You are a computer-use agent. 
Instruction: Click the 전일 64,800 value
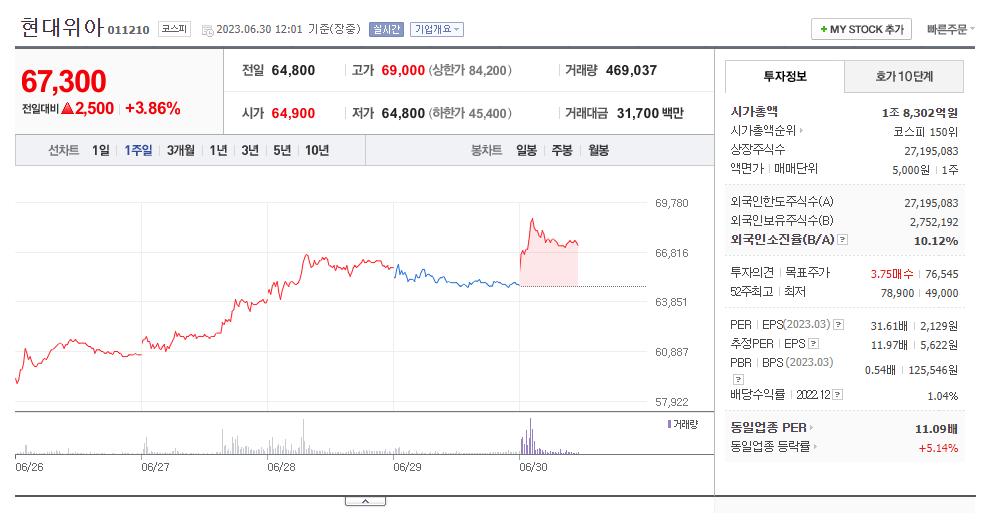click(293, 70)
